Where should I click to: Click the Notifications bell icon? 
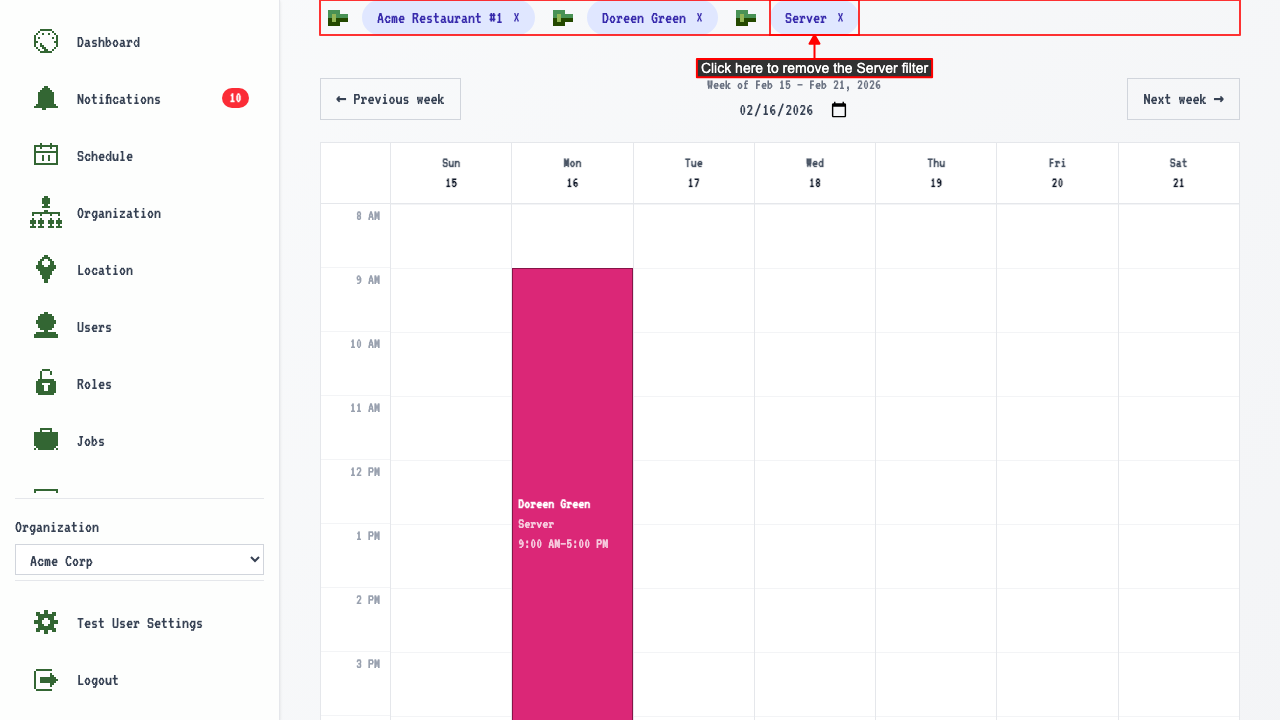coord(46,99)
